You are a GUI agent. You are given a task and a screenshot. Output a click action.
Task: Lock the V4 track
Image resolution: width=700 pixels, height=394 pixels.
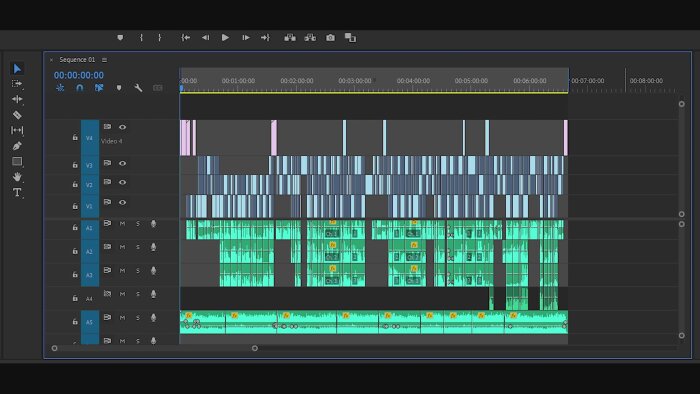(x=75, y=138)
